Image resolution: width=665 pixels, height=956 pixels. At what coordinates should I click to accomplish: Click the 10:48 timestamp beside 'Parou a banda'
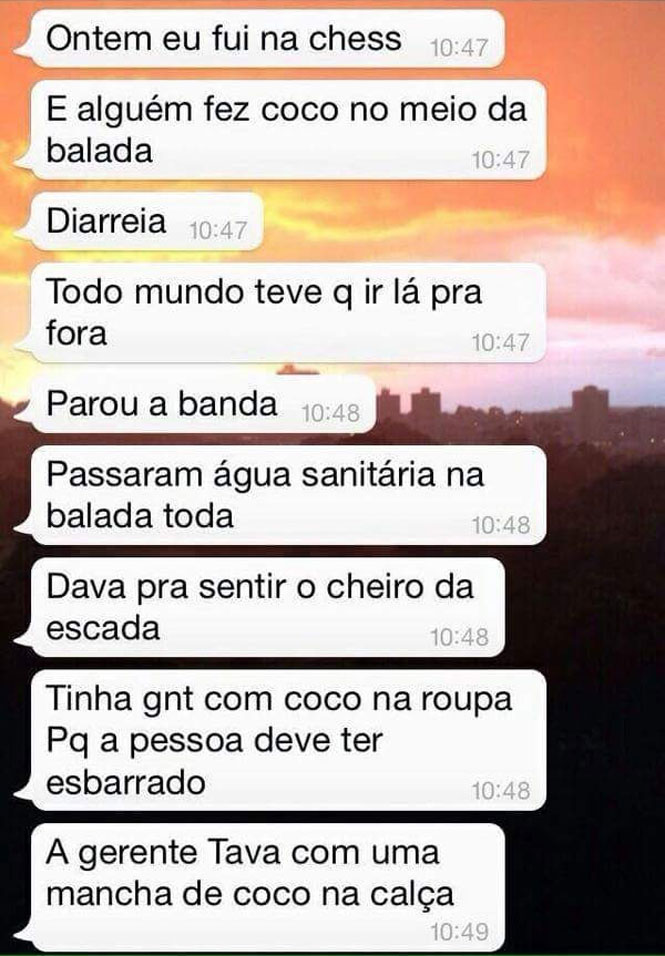(x=330, y=413)
